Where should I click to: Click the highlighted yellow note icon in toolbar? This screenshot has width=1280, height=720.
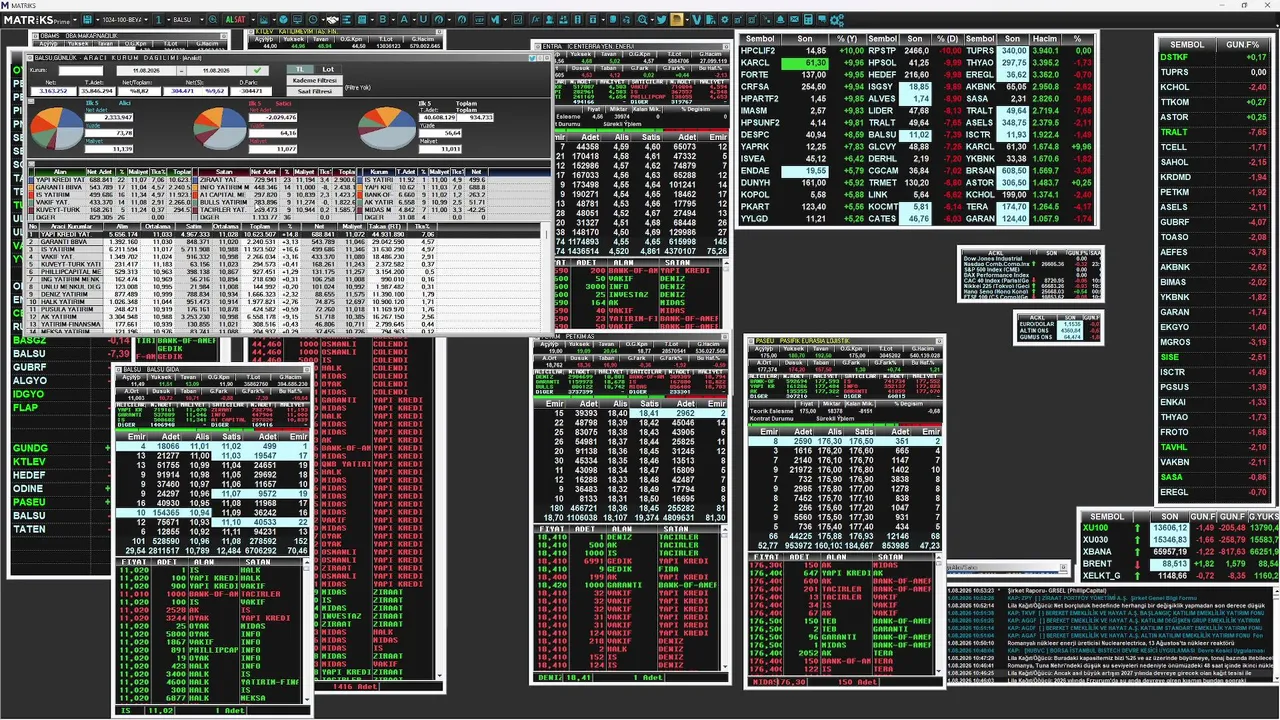pos(677,19)
